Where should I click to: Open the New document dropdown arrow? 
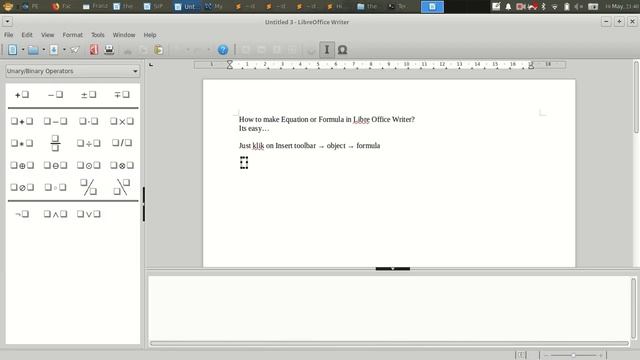pyautogui.click(x=23, y=50)
